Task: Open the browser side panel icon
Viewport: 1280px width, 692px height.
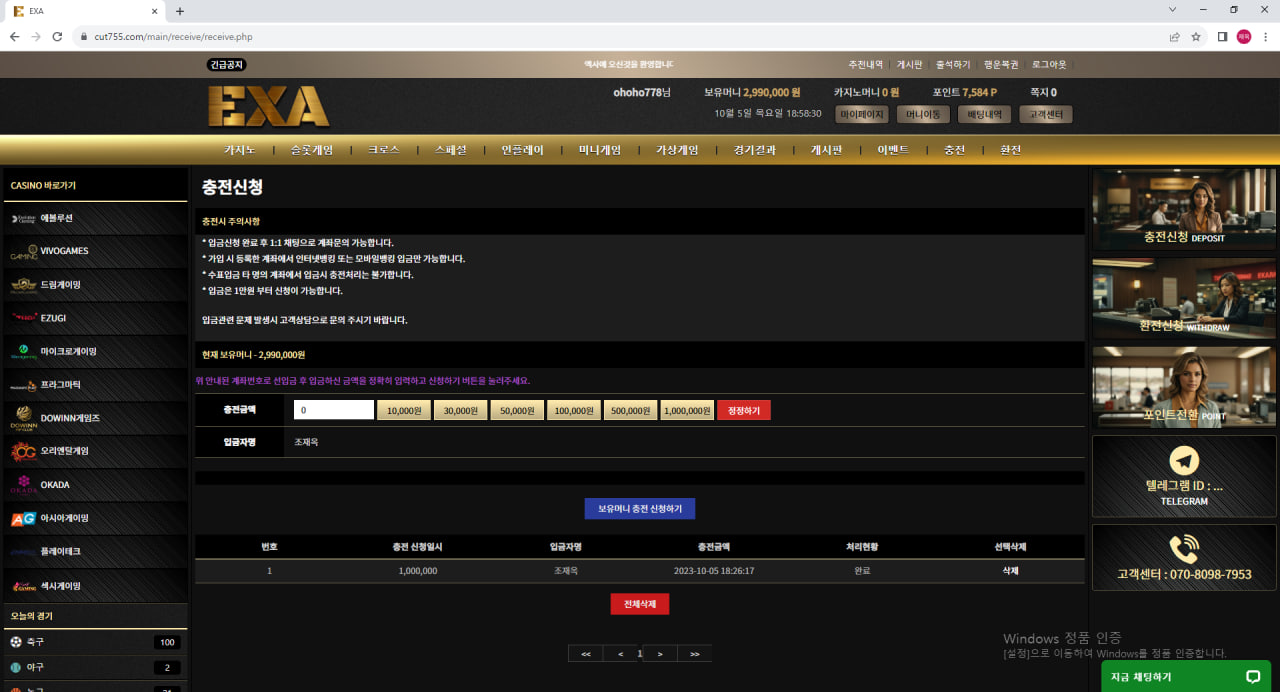Action: 1222,37
